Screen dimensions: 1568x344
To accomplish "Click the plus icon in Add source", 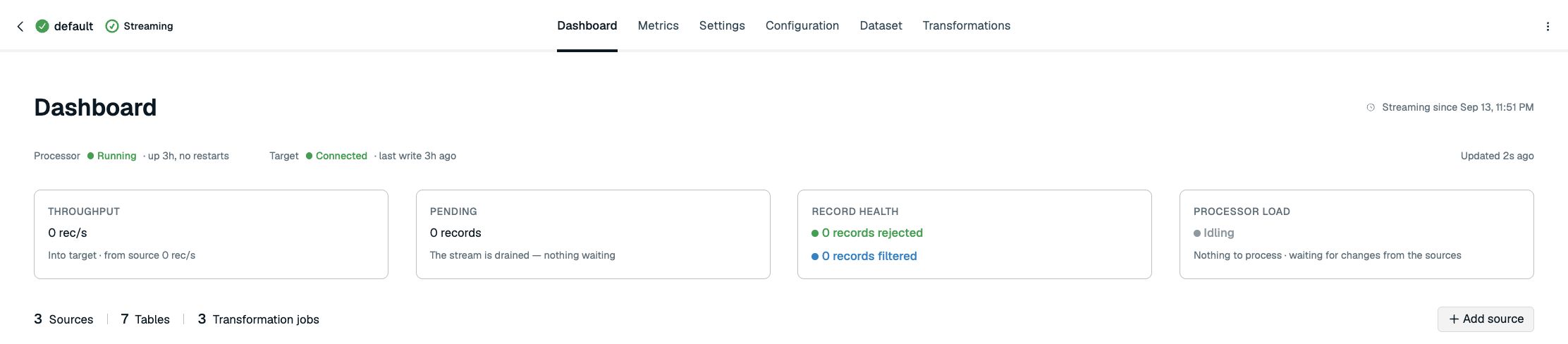I will coord(1454,319).
